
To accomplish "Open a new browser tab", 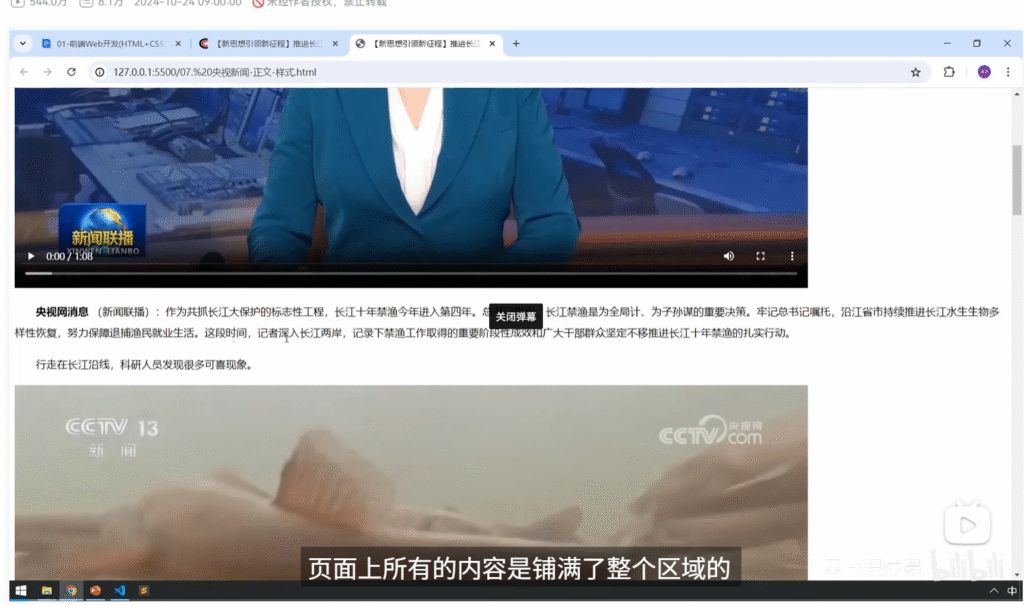I will coord(516,44).
